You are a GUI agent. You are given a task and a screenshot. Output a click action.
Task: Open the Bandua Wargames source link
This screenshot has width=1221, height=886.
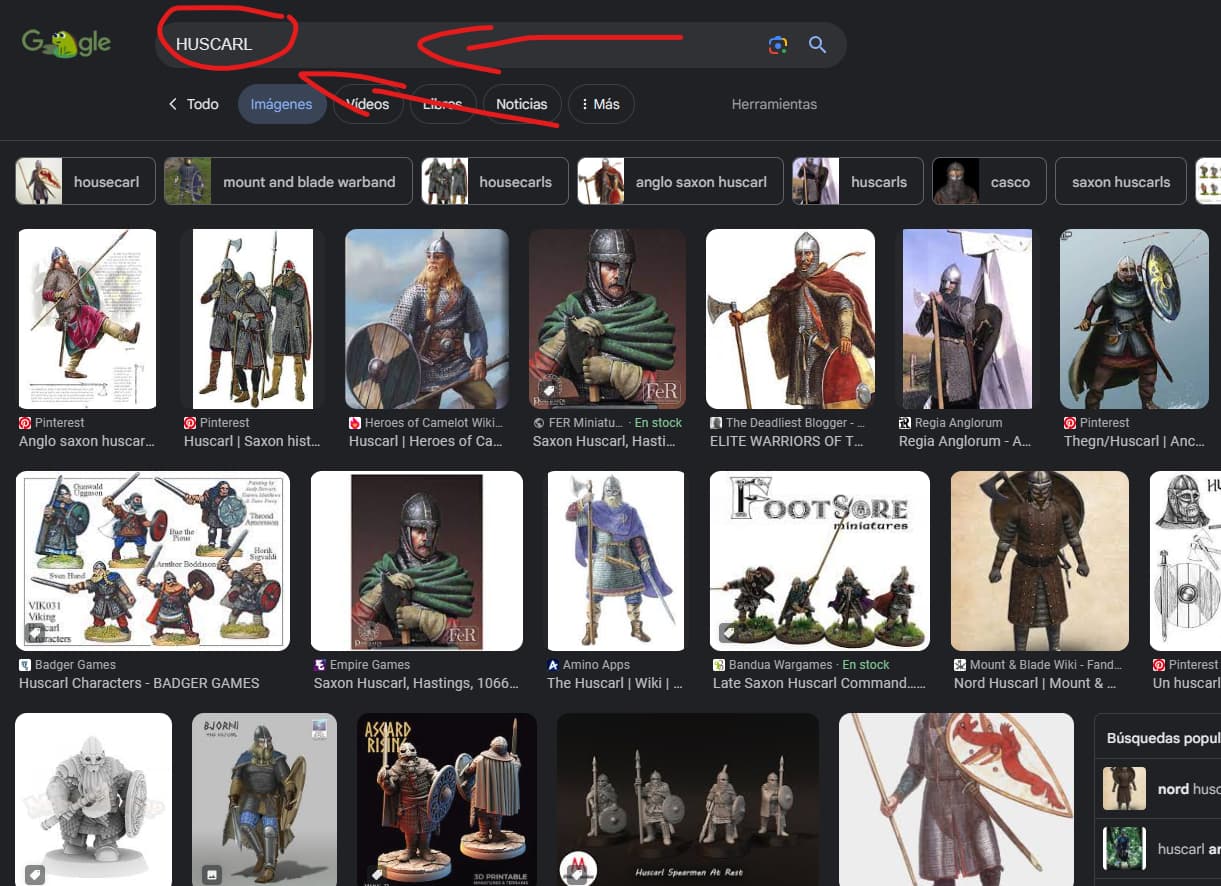click(780, 665)
